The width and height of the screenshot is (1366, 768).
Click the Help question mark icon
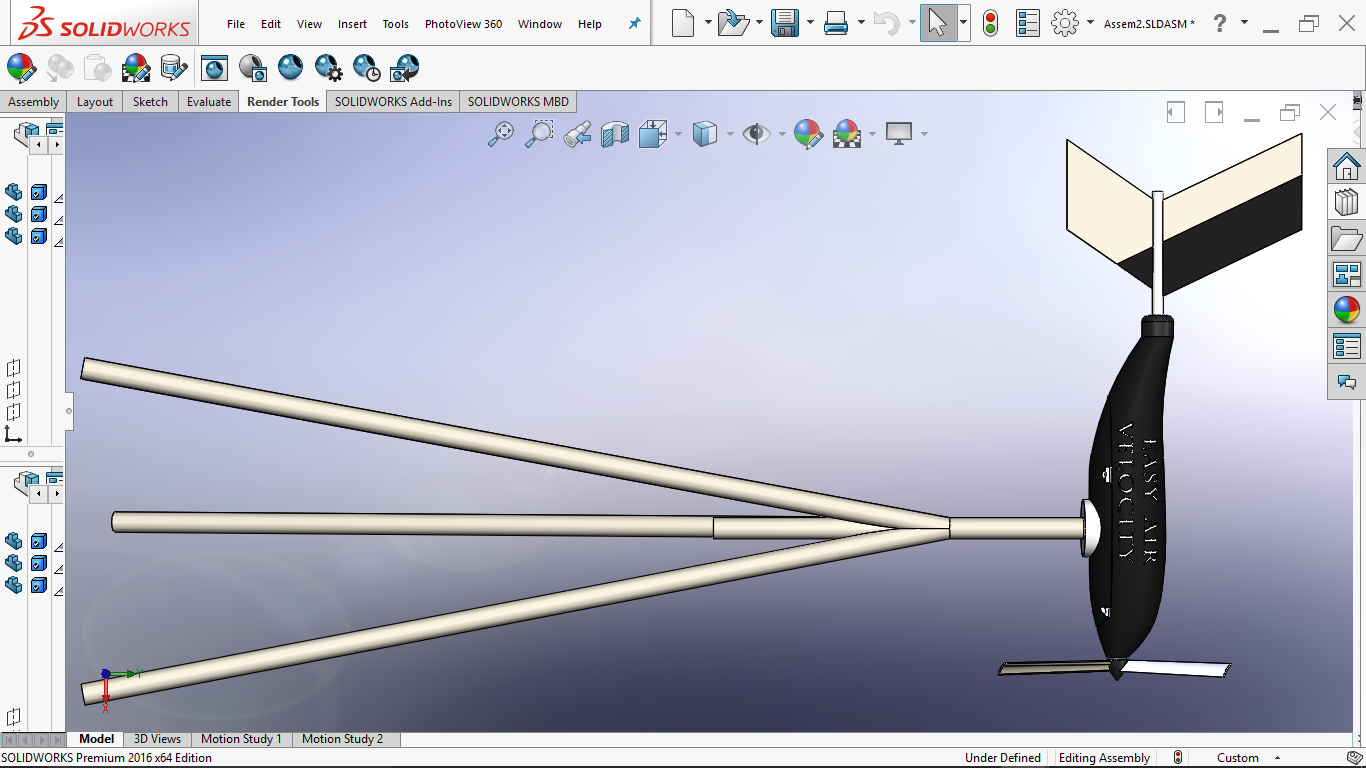(x=1219, y=22)
